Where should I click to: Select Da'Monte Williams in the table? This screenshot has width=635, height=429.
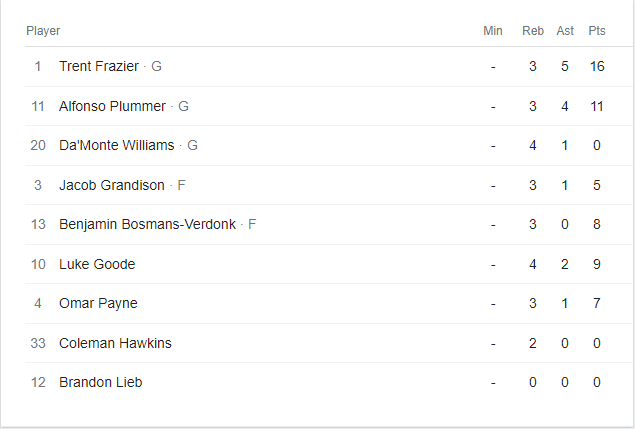116,145
